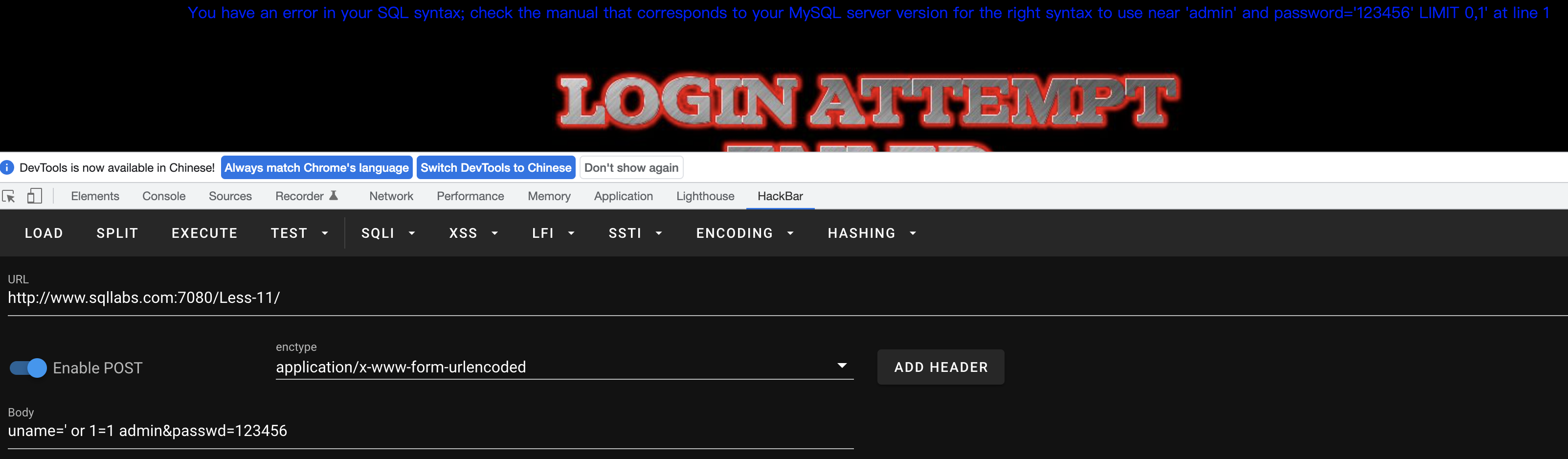1568x459 pixels.
Task: Open the XSS dropdown menu
Action: pos(473,233)
